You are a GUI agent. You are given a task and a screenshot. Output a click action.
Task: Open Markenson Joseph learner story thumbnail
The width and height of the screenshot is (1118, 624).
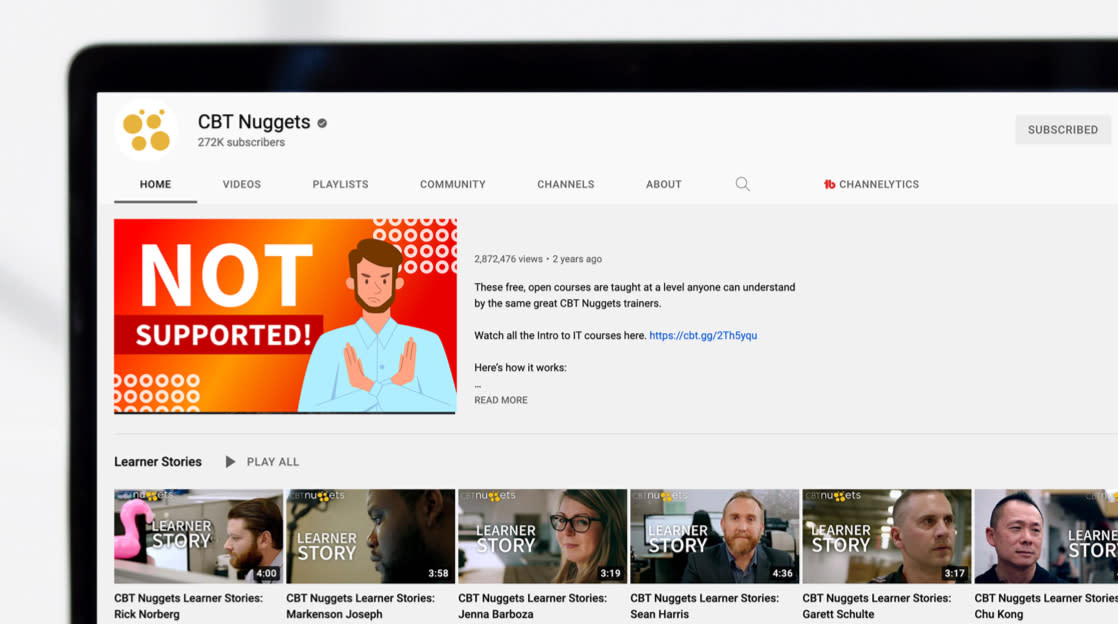370,536
